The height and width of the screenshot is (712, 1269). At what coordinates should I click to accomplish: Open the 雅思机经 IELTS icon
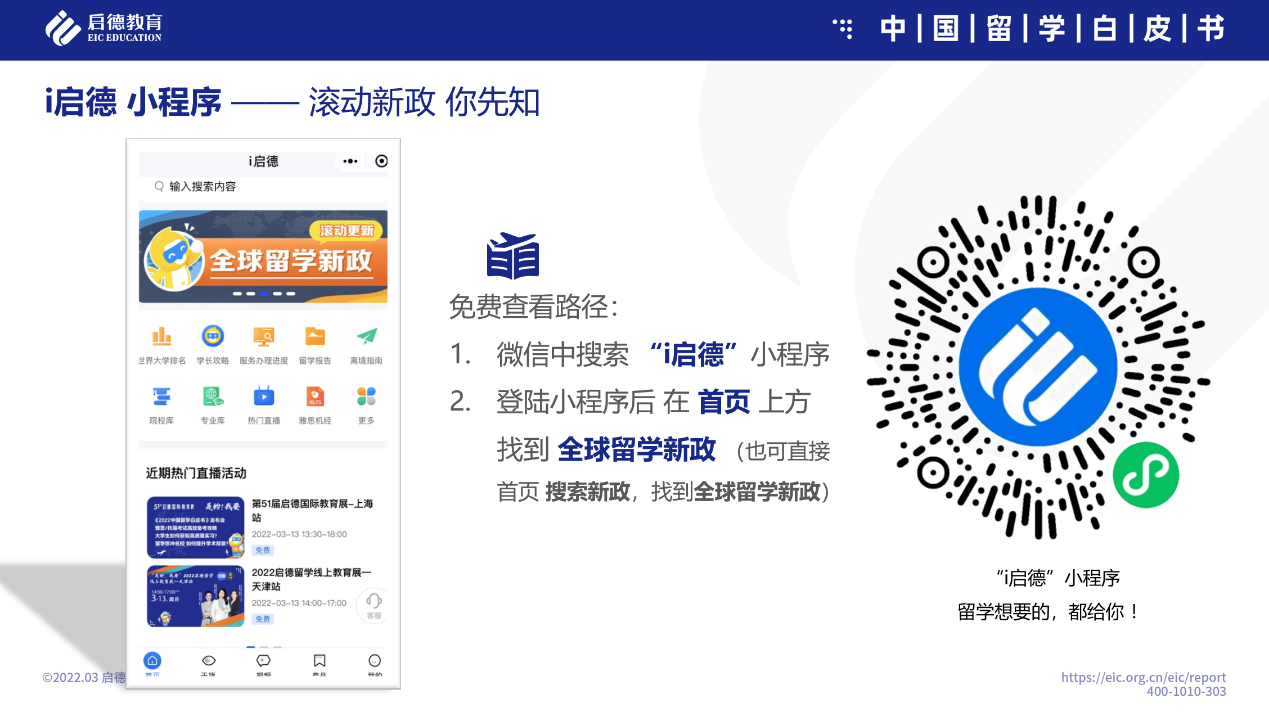tap(315, 396)
